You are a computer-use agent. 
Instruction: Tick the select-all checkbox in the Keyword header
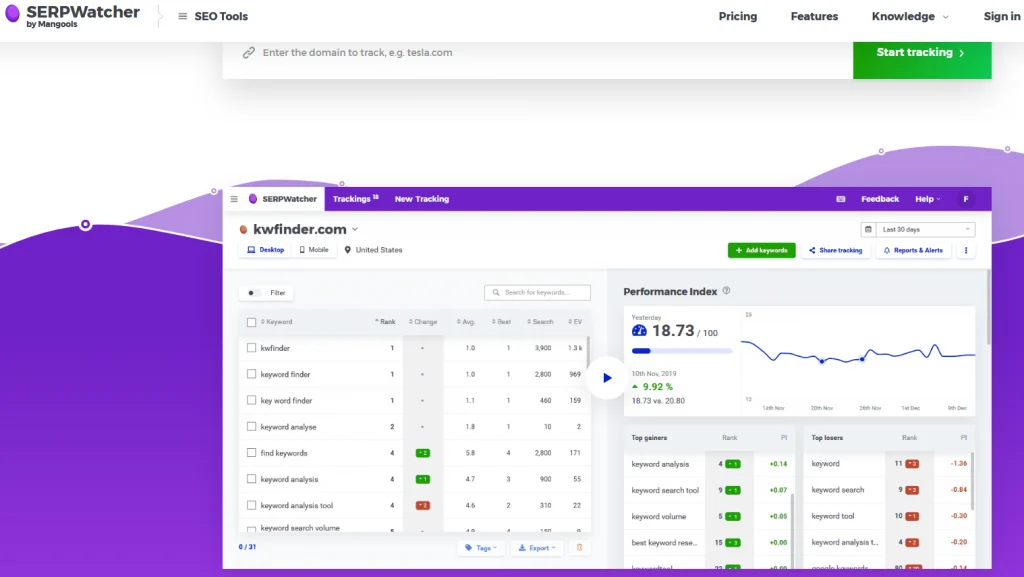(252, 322)
